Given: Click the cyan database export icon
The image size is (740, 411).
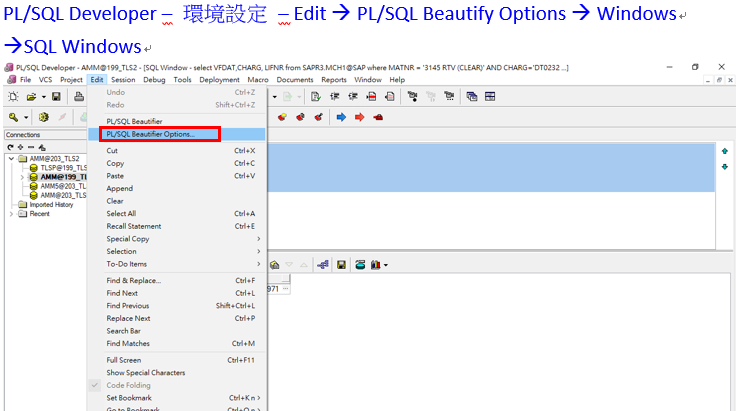Looking at the screenshot, I should (360, 265).
